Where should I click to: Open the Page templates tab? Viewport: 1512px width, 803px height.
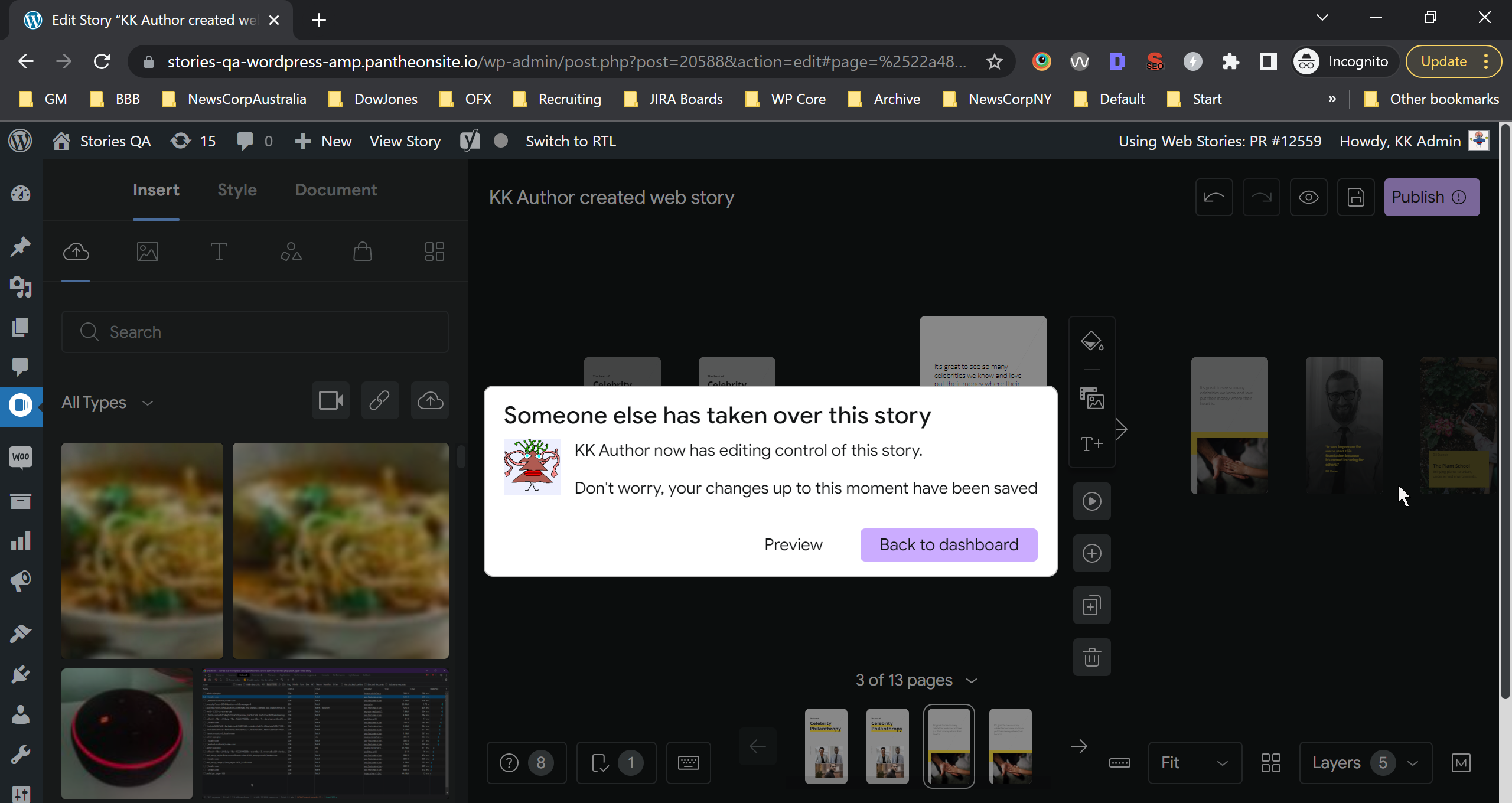435,252
